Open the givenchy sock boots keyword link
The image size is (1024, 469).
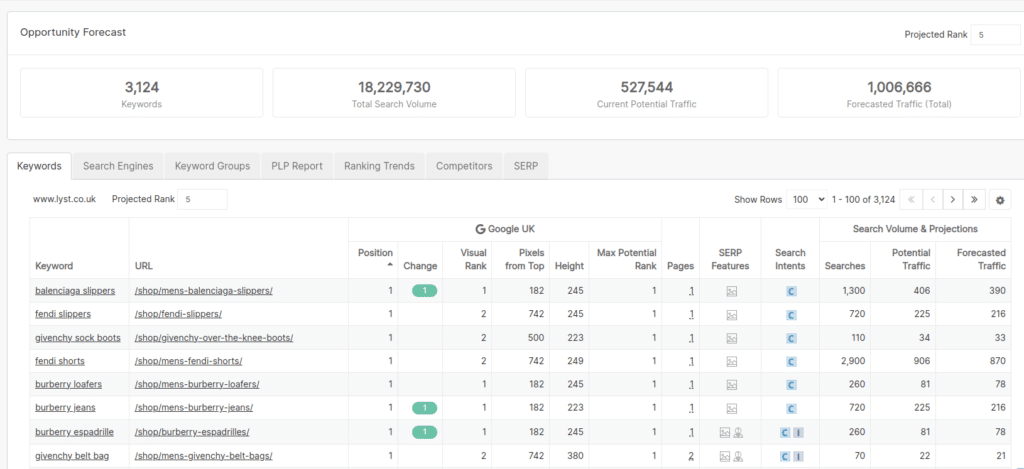(78, 338)
